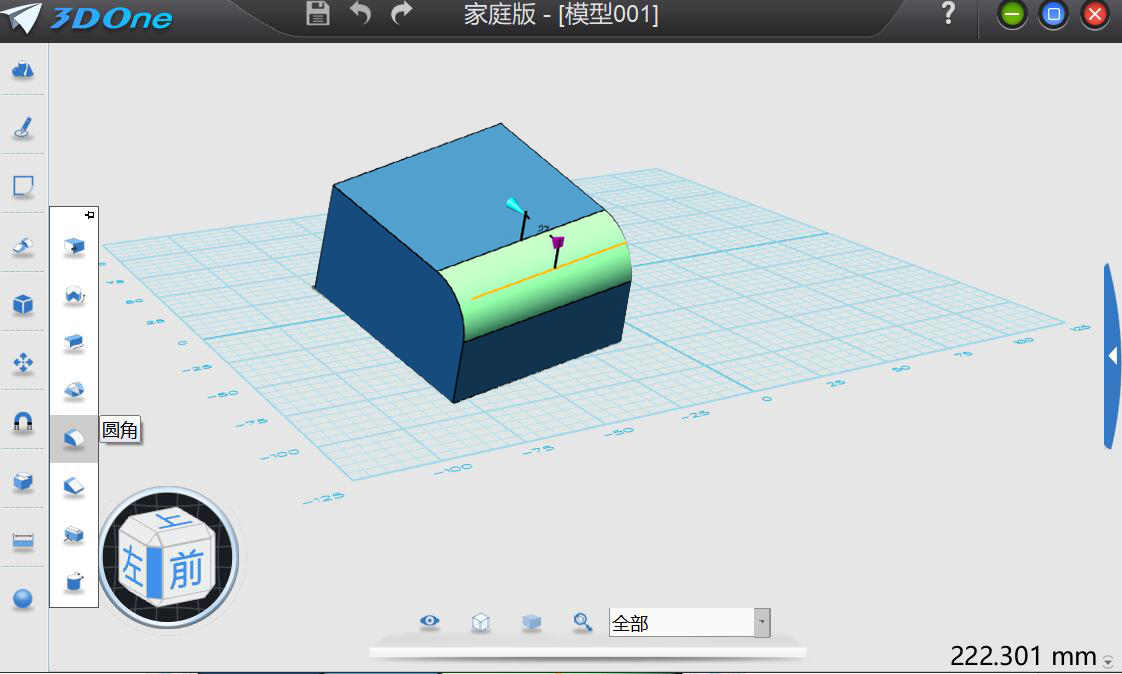Select the basic solids cube icon in sidebar

coord(22,304)
